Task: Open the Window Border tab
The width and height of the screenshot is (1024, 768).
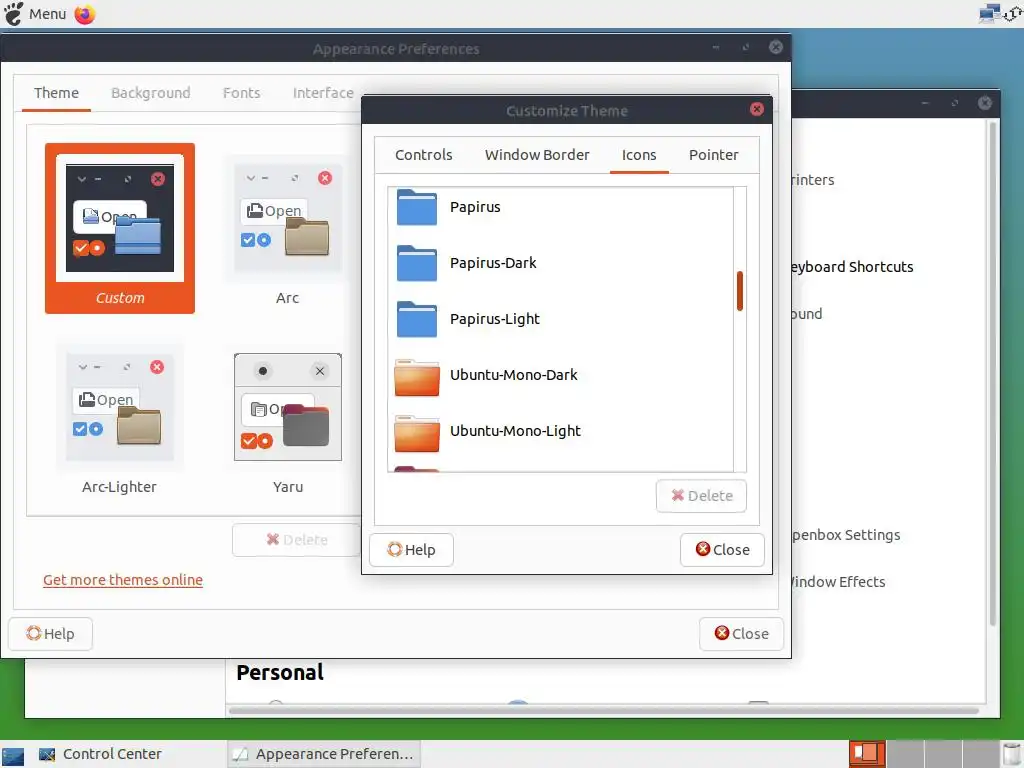Action: 537,155
